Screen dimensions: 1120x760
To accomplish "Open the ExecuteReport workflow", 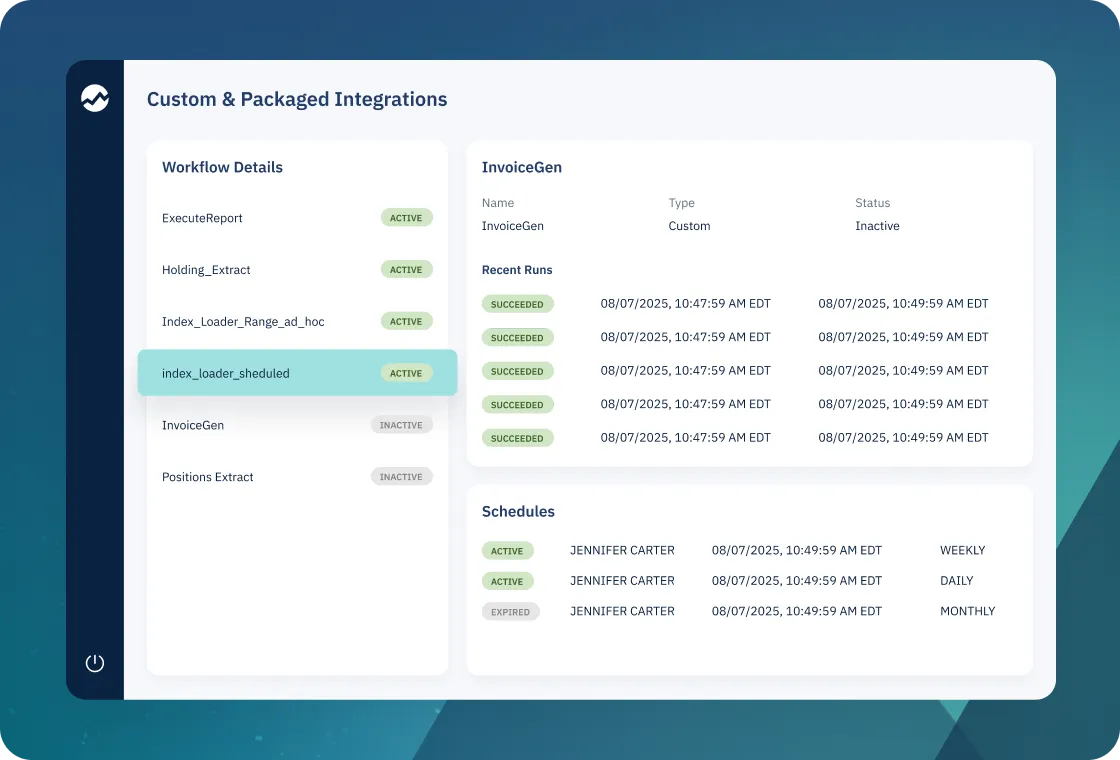I will [297, 218].
